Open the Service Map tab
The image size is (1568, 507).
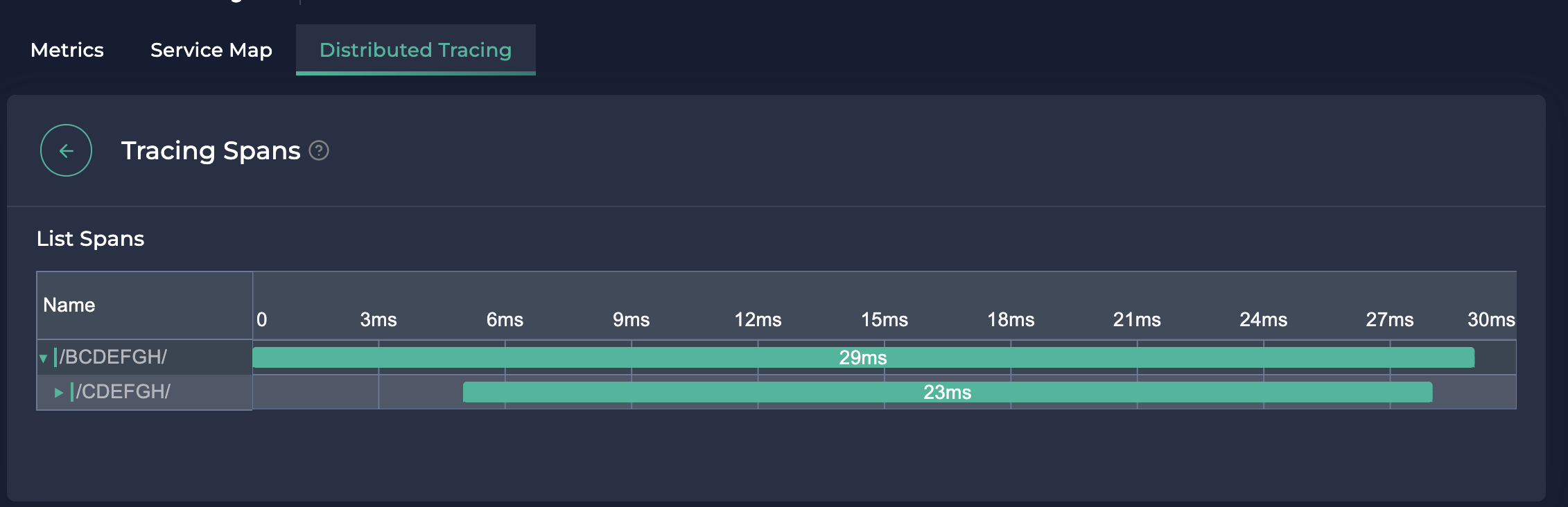pyautogui.click(x=211, y=50)
